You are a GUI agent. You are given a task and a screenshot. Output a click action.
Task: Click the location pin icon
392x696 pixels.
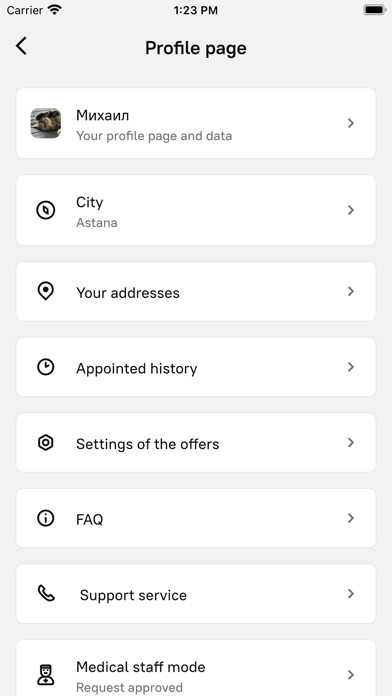(x=45, y=291)
